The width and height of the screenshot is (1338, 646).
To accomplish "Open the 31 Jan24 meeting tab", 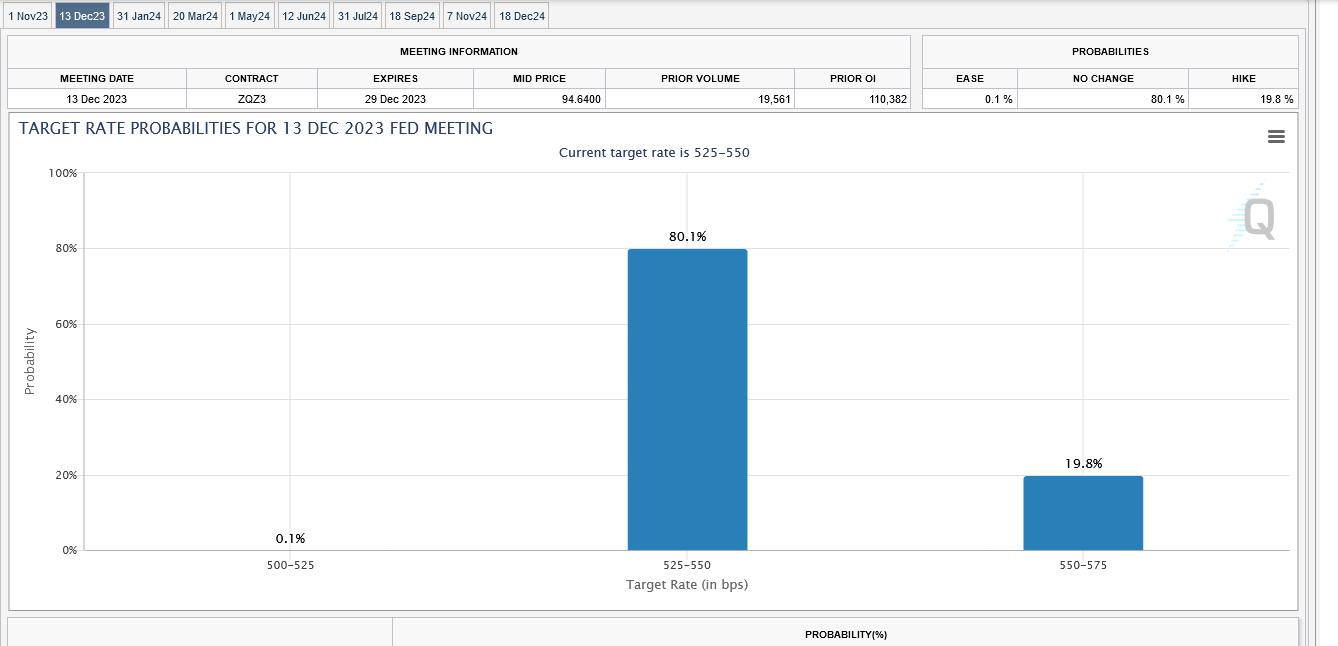I will [139, 16].
